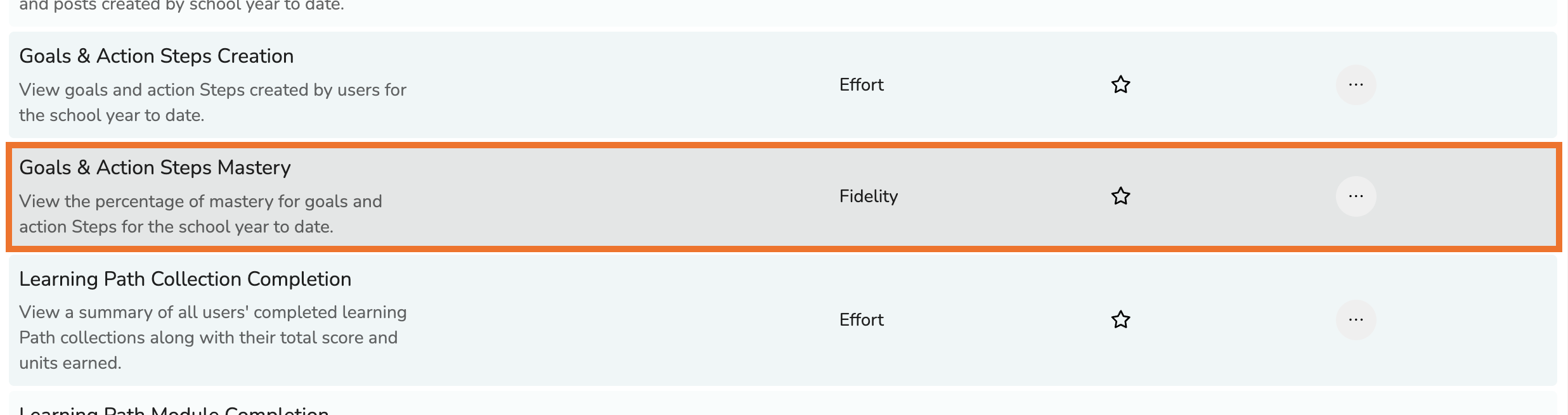
Task: Open the ellipsis menu for Goals & Action Steps Mastery
Action: point(1356,196)
